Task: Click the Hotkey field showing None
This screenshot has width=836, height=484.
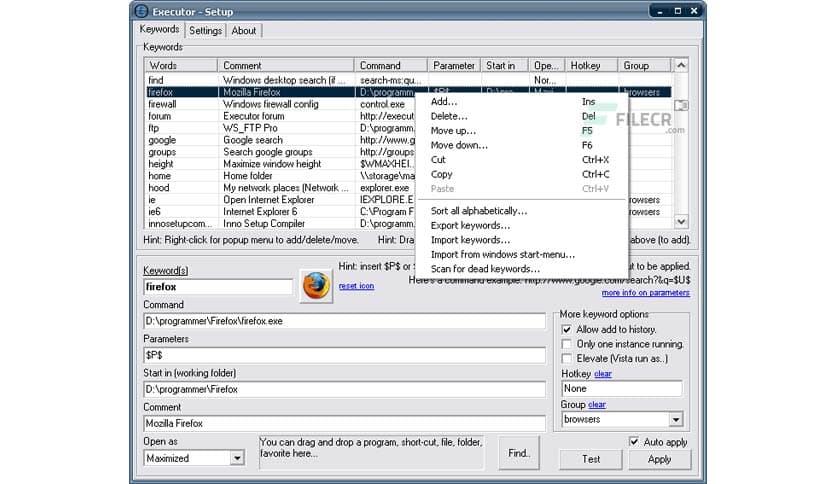Action: pos(622,389)
